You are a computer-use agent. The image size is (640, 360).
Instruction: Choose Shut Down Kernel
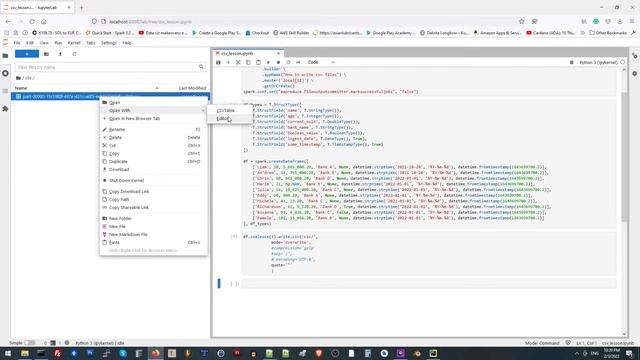[153, 180]
